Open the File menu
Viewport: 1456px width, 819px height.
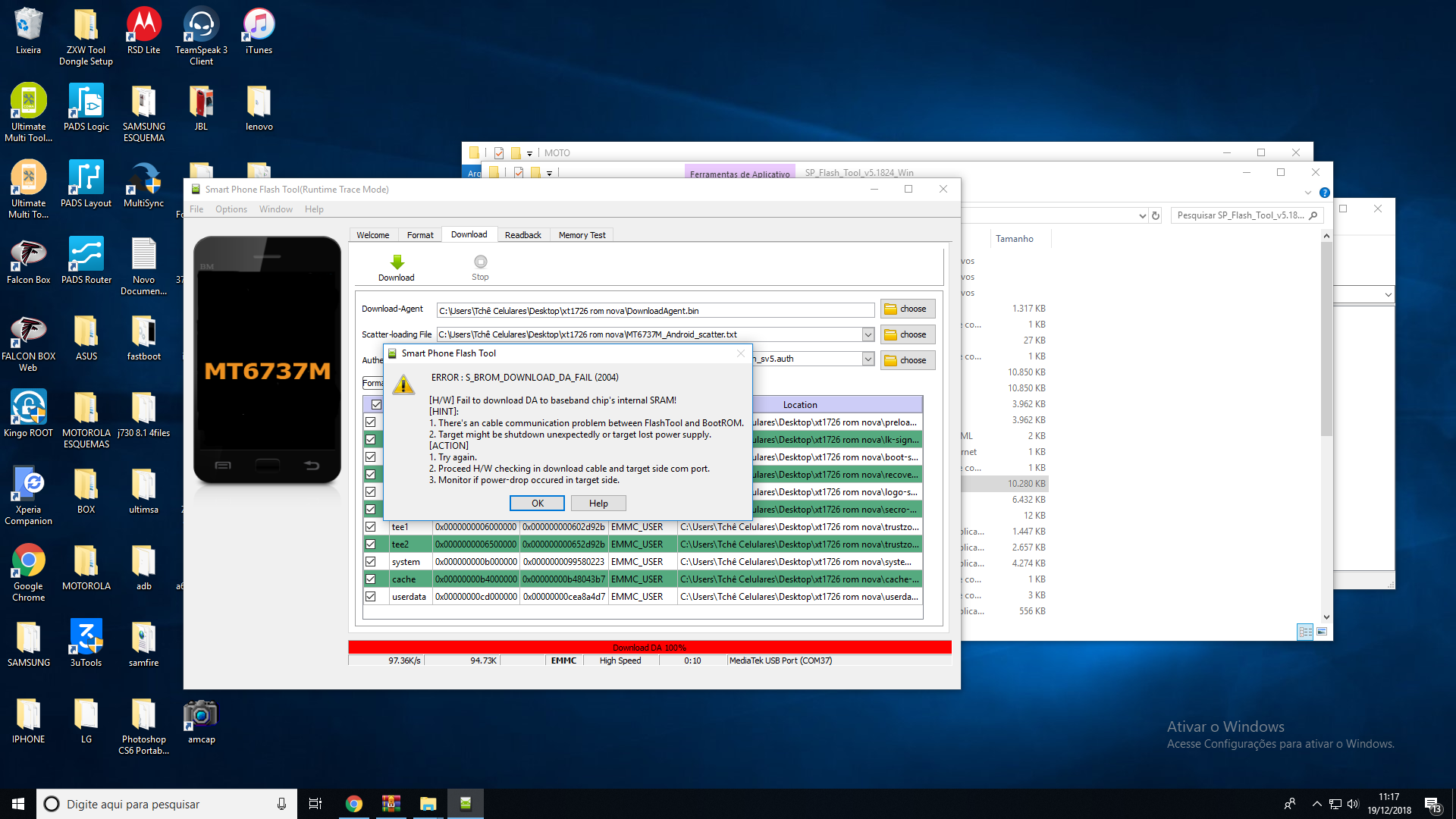[x=196, y=209]
